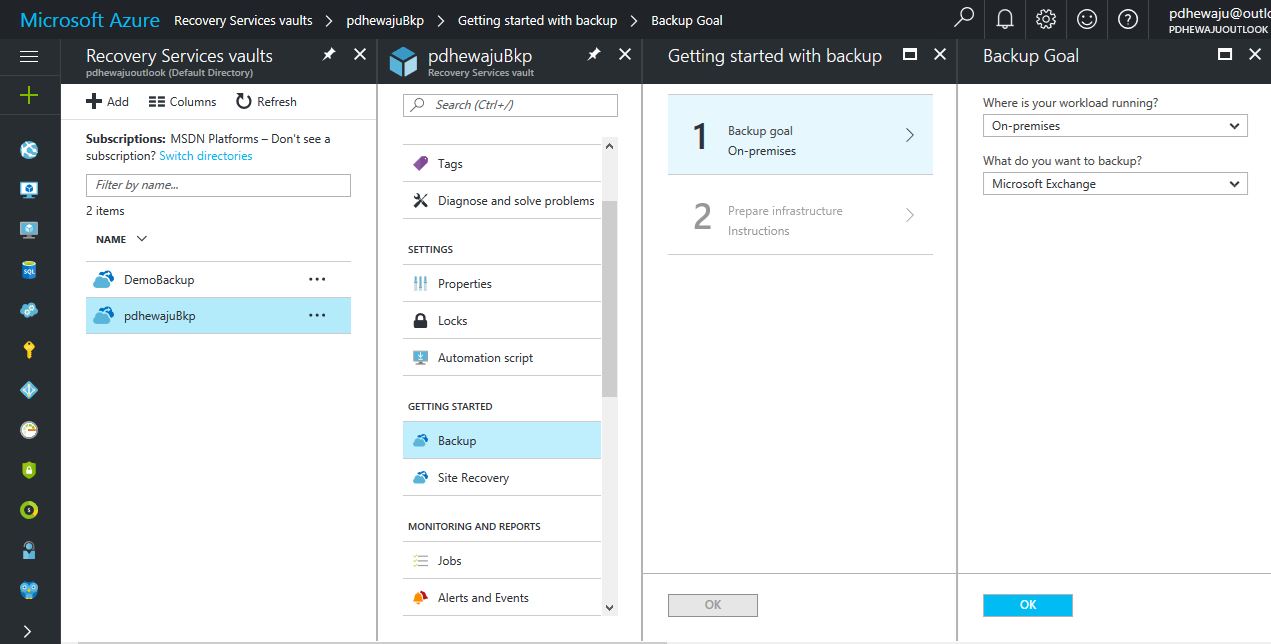Open step 1 Backup goal
1271x644 pixels.
coord(800,135)
